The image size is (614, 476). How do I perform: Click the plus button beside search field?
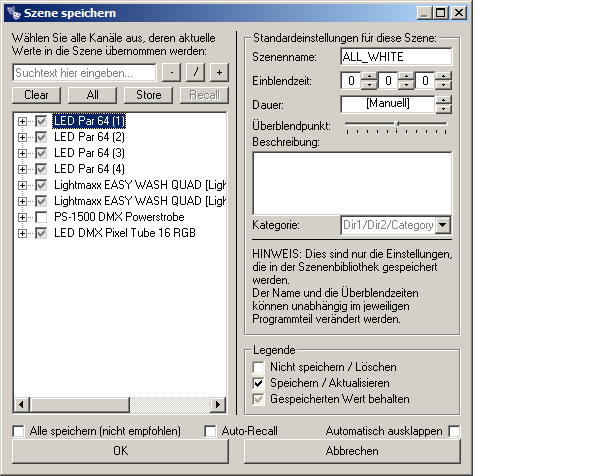(219, 73)
